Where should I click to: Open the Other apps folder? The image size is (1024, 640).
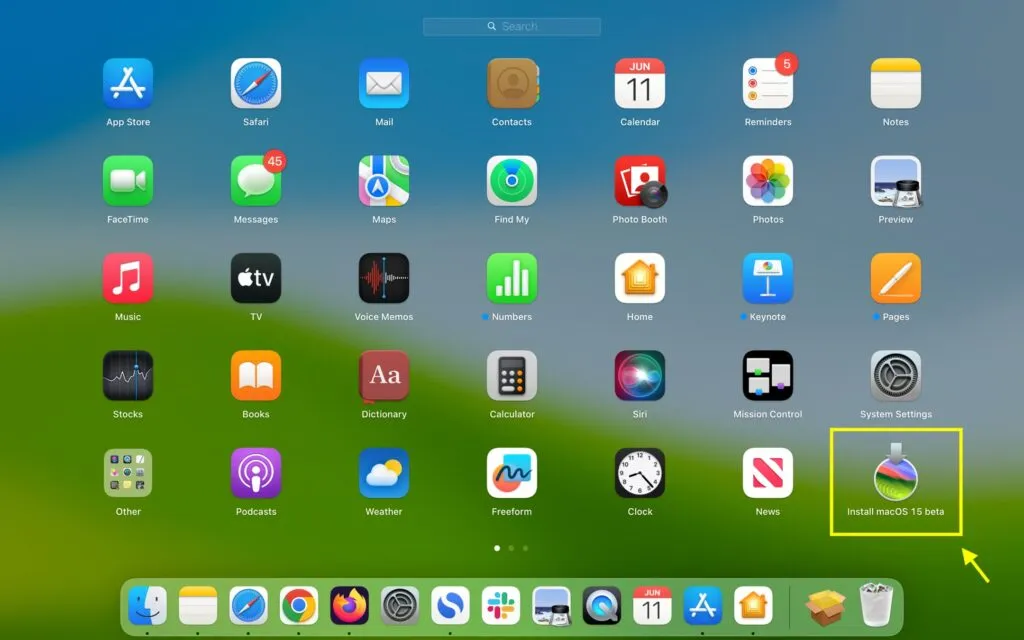[128, 473]
